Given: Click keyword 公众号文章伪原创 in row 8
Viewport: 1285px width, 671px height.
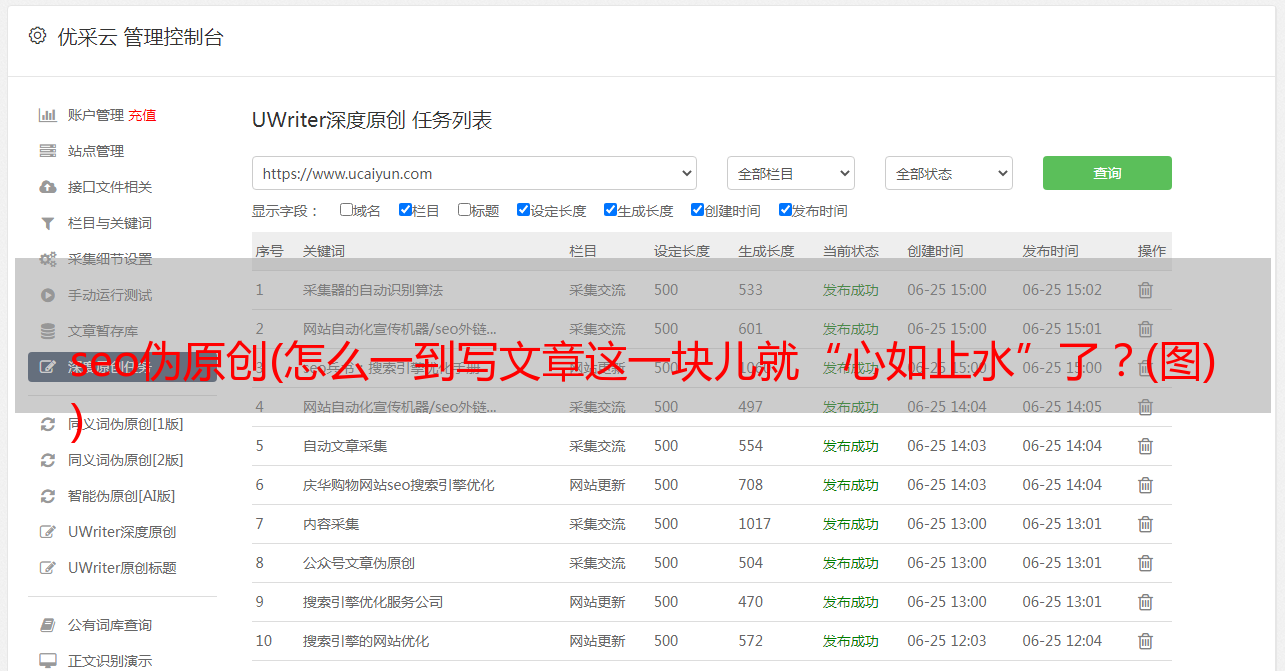Looking at the screenshot, I should (359, 563).
